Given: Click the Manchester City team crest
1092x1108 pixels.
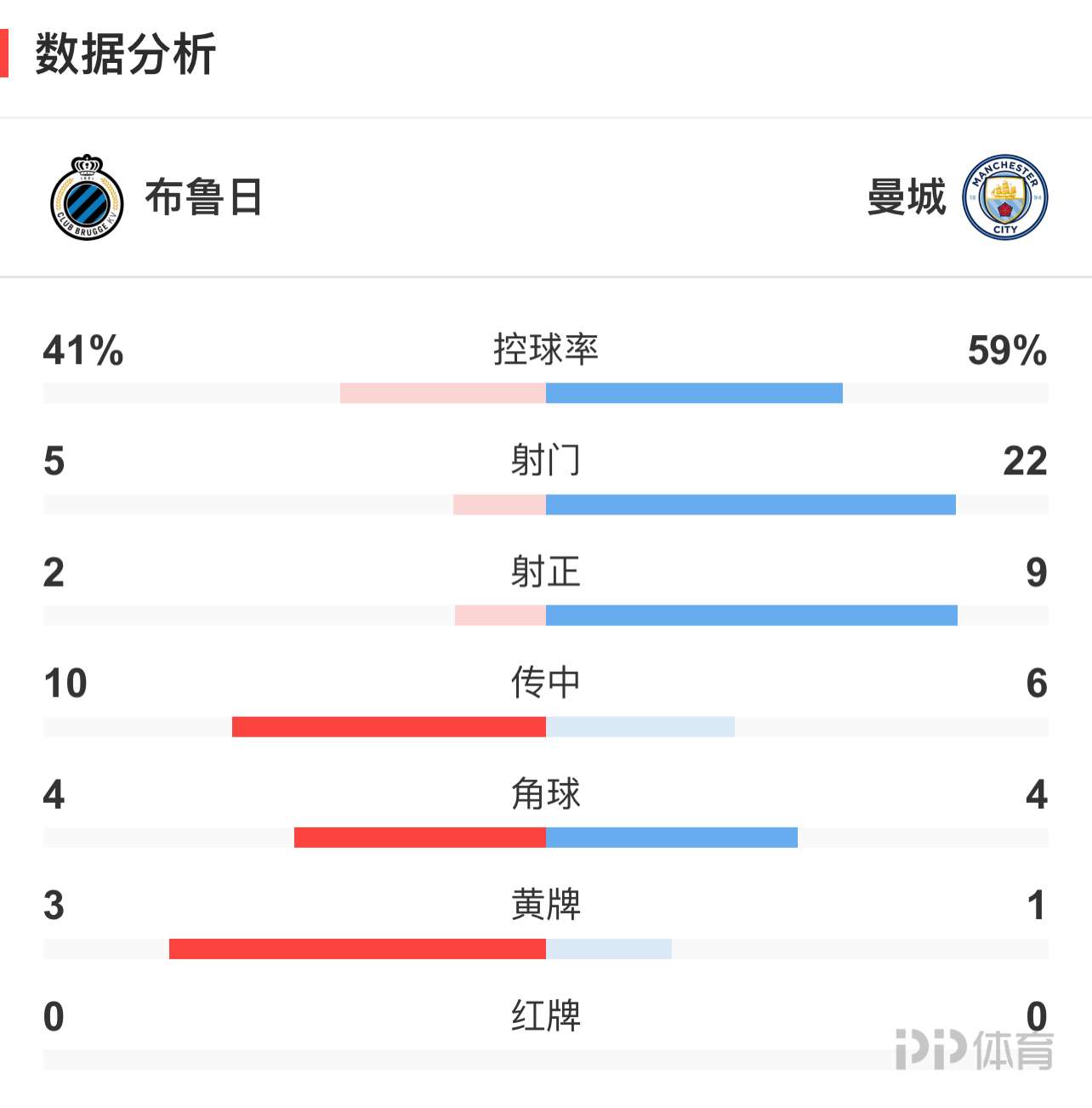Looking at the screenshot, I should click(1004, 197).
